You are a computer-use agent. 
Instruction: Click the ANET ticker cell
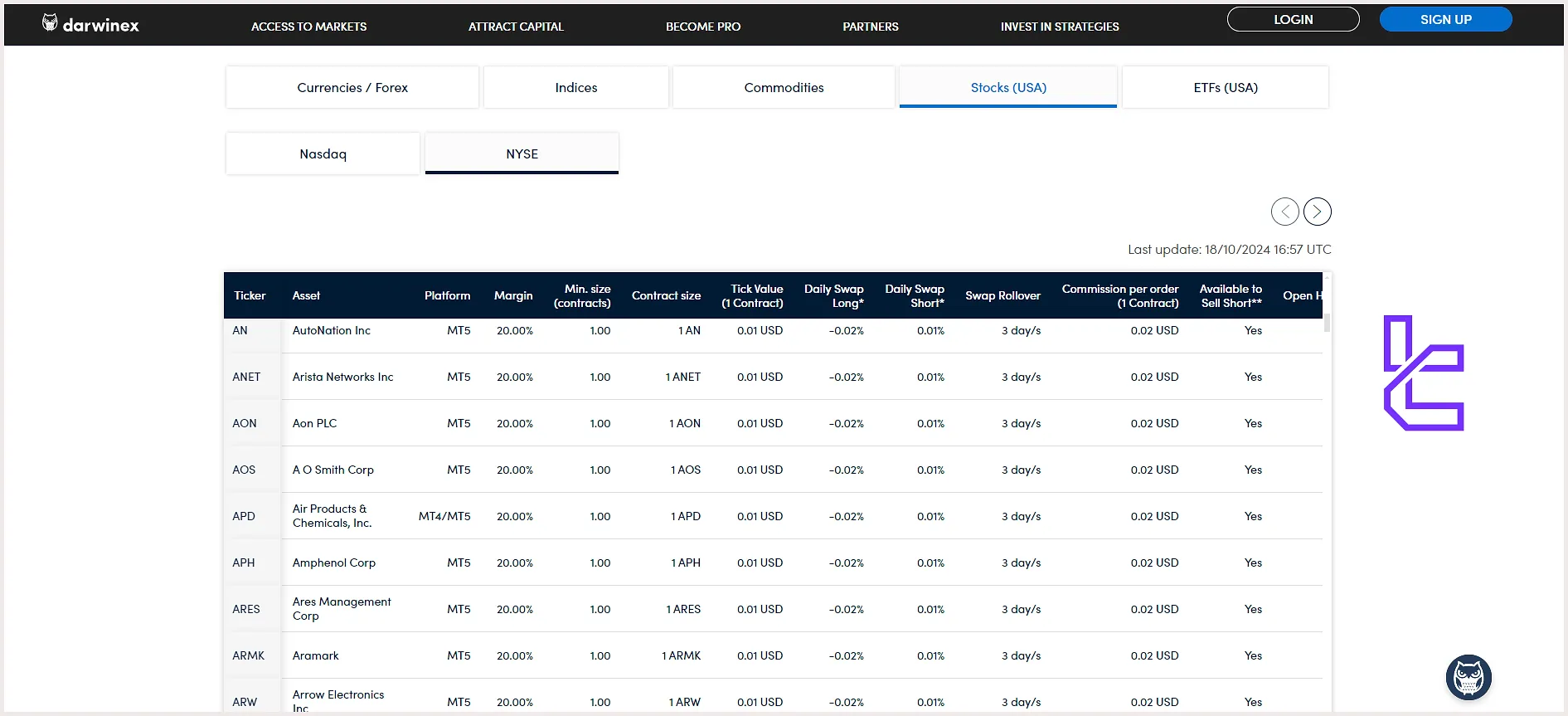246,377
